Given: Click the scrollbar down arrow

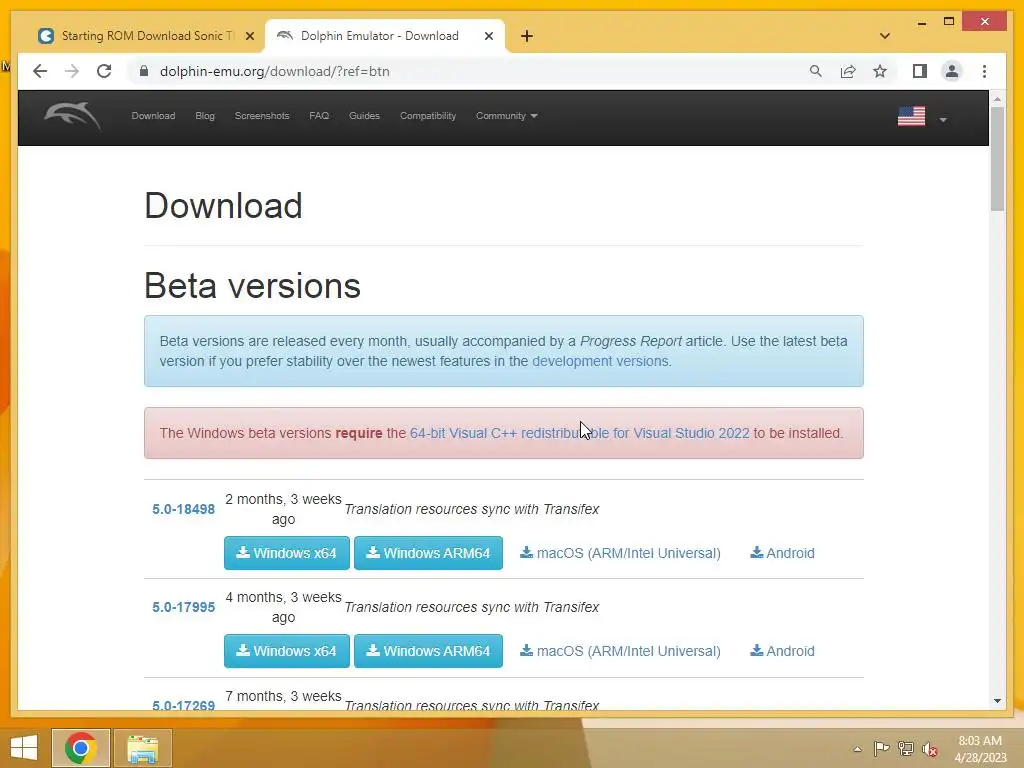Looking at the screenshot, I should (997, 701).
